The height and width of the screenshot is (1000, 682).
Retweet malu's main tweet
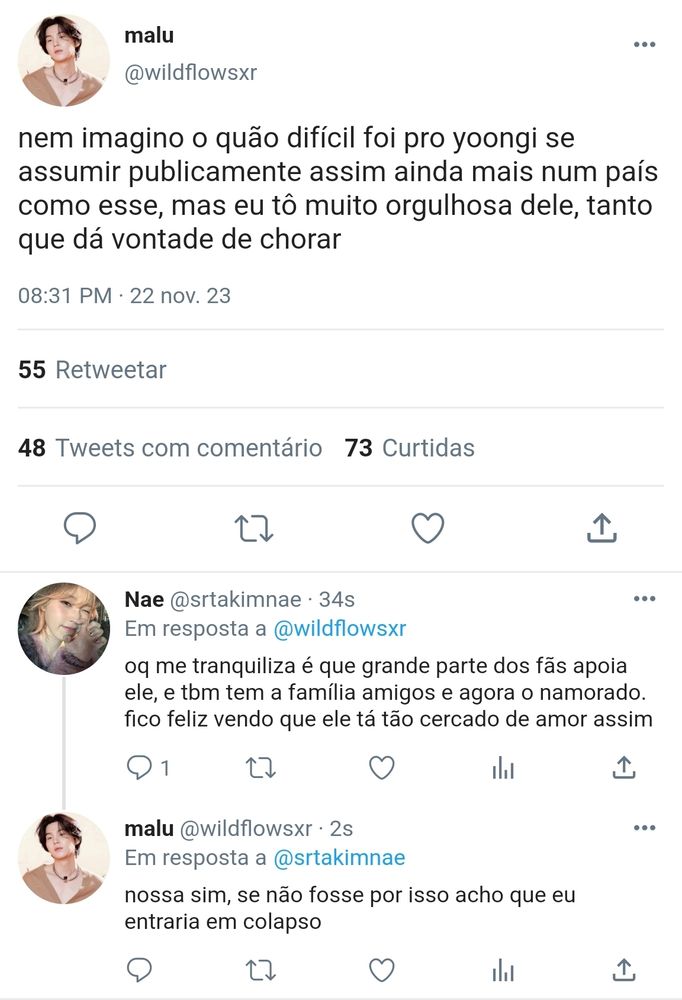tap(254, 529)
